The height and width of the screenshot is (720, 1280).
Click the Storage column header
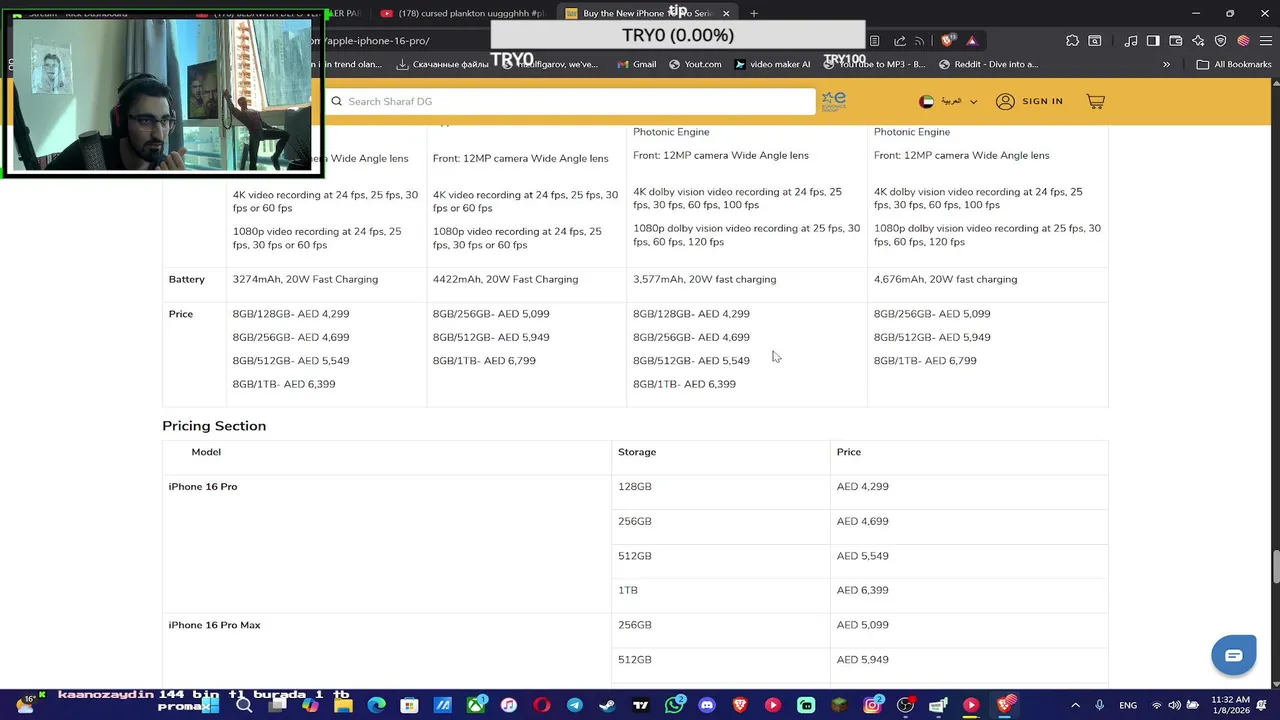click(x=637, y=452)
